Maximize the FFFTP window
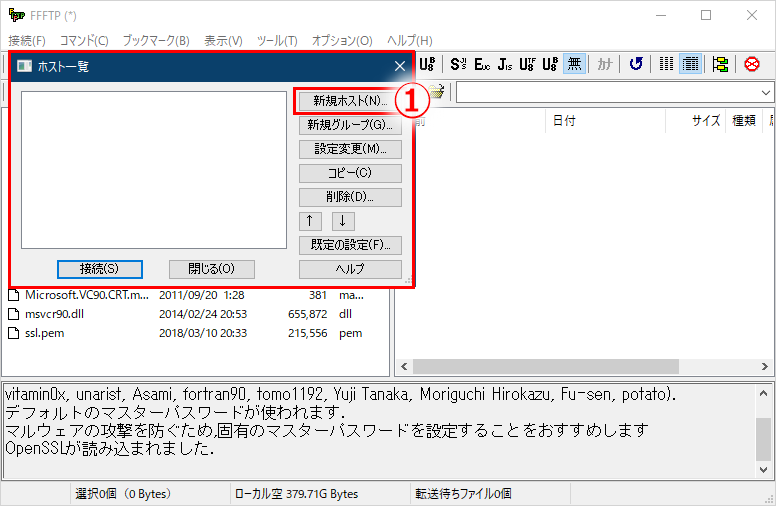The height and width of the screenshot is (506, 776). point(706,15)
